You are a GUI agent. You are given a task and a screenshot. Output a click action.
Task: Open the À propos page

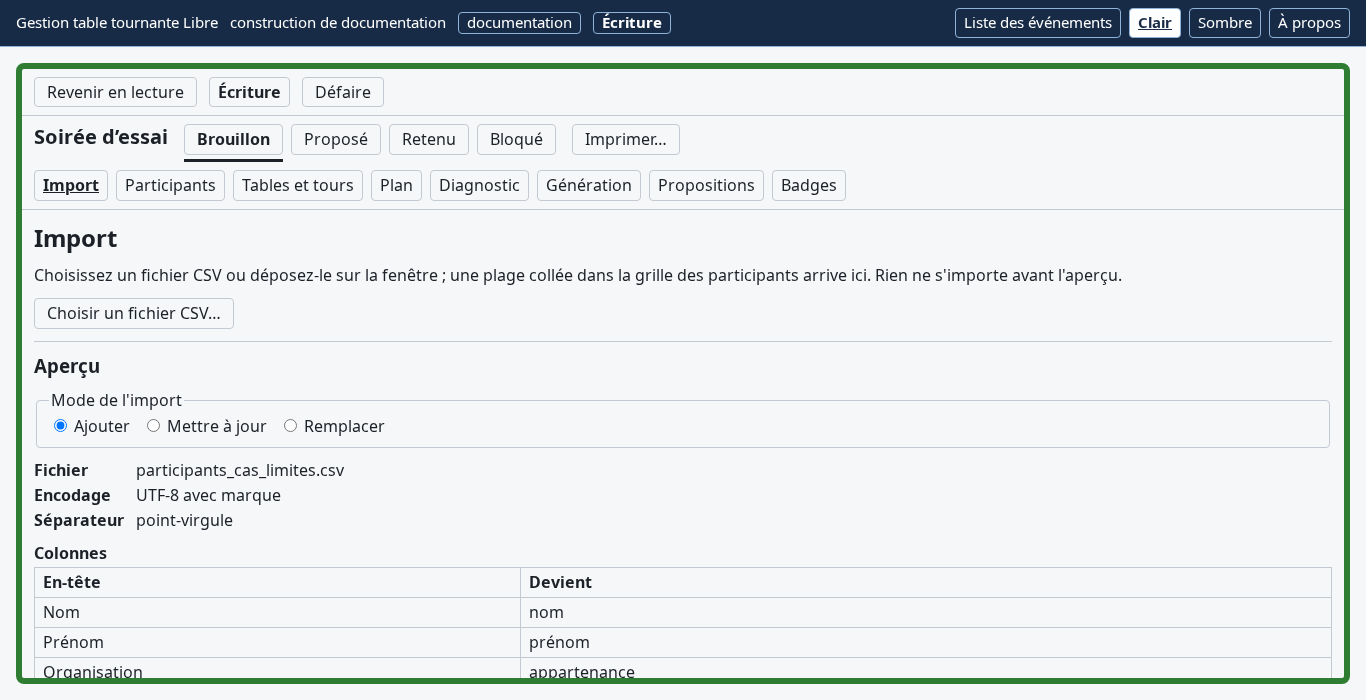click(1309, 23)
